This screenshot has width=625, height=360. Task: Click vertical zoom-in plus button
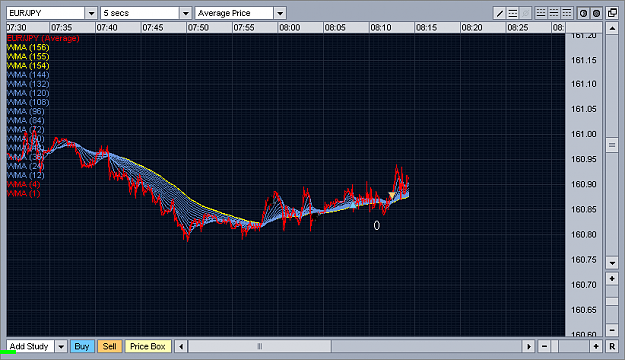(612, 279)
